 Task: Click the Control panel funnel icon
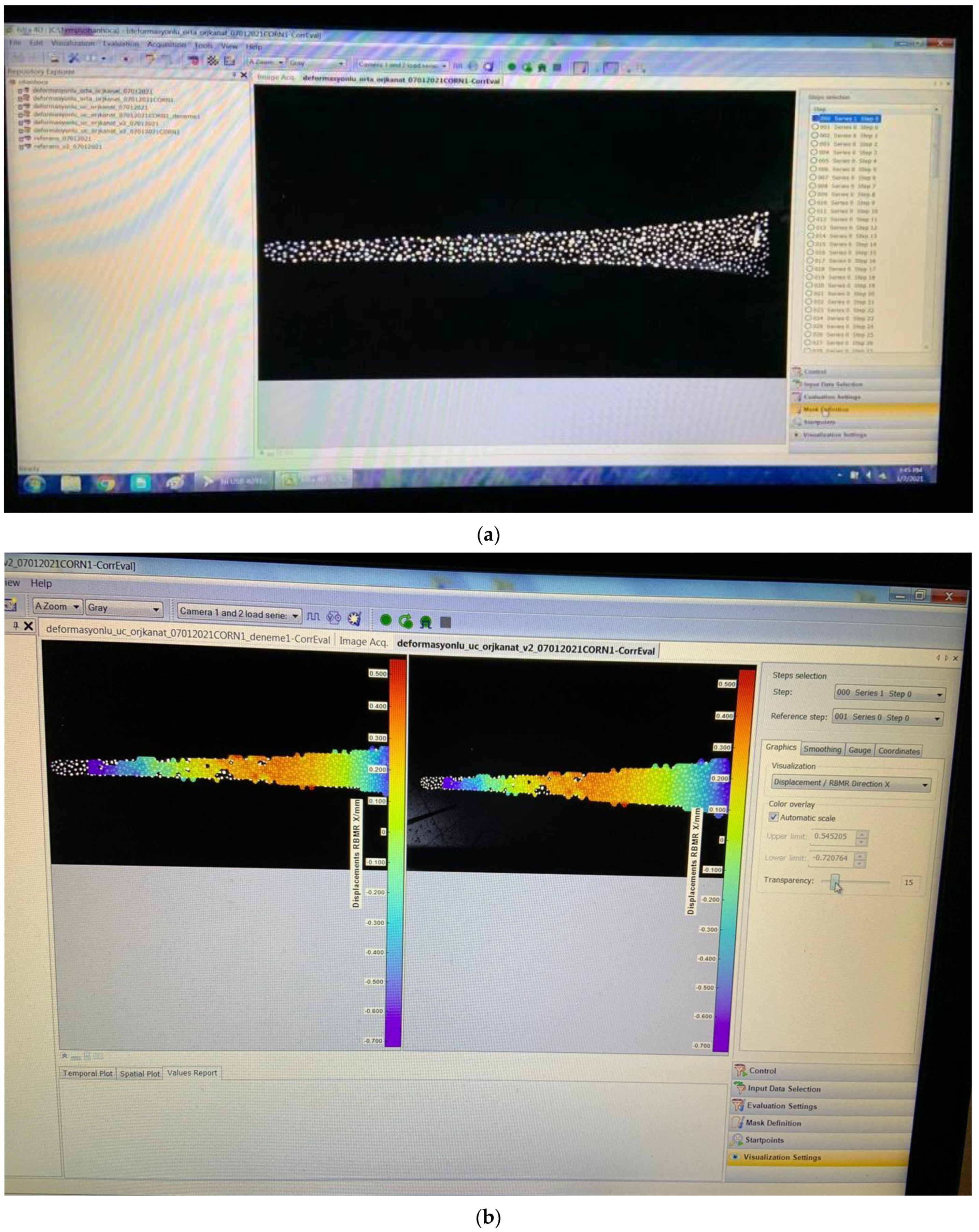tap(741, 1070)
